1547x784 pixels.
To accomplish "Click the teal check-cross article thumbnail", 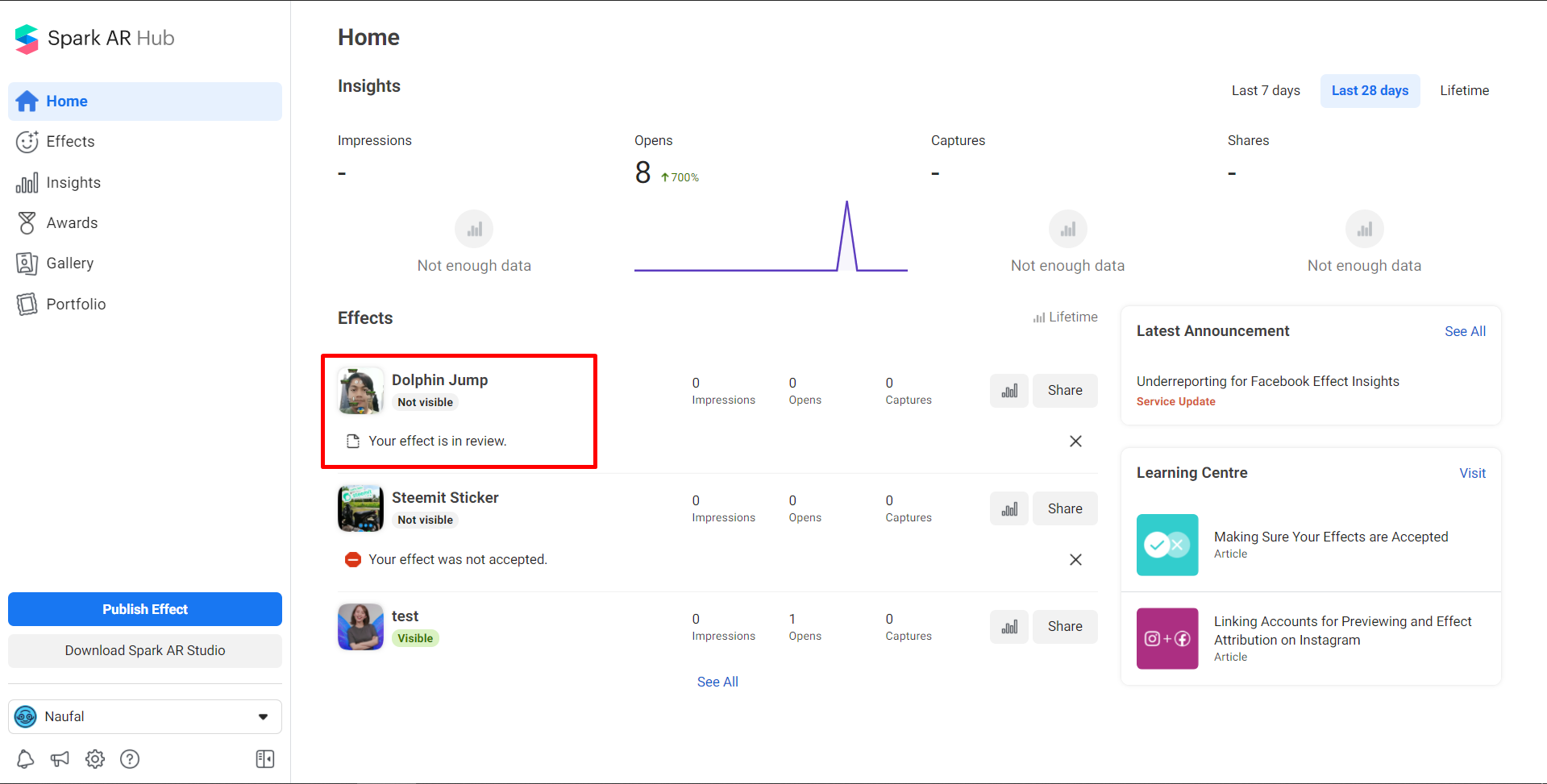I will pyautogui.click(x=1167, y=545).
